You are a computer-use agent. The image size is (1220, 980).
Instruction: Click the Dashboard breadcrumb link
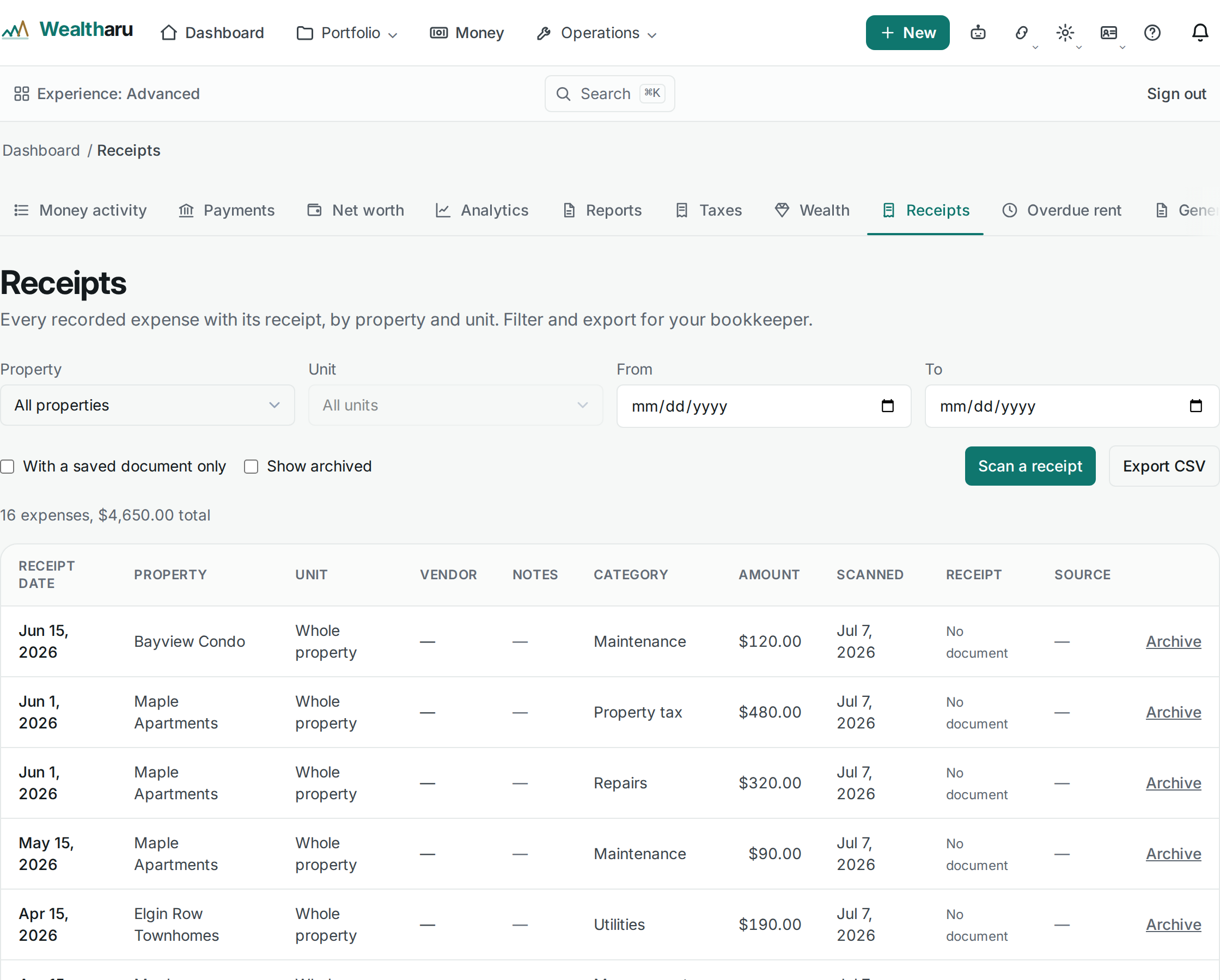[x=41, y=150]
